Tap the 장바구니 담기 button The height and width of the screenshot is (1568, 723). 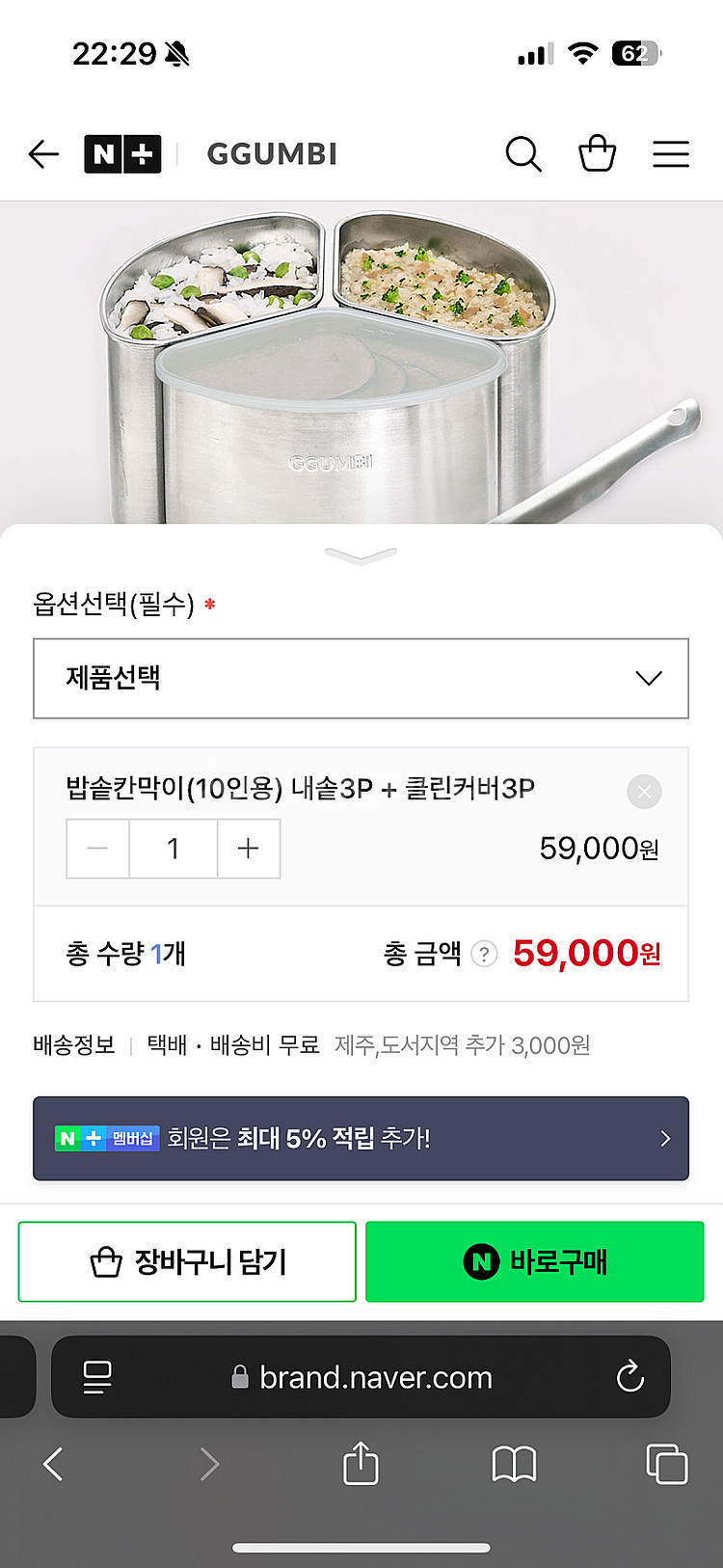(x=187, y=1261)
